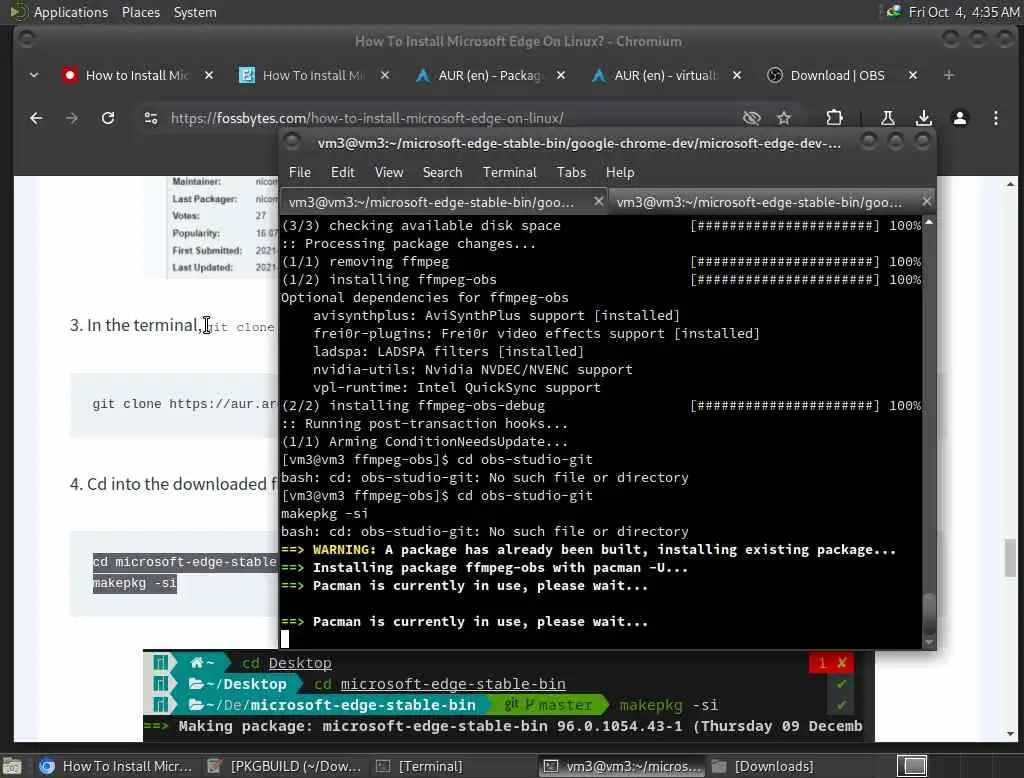Open Chromium three-dot menu

pos(995,118)
